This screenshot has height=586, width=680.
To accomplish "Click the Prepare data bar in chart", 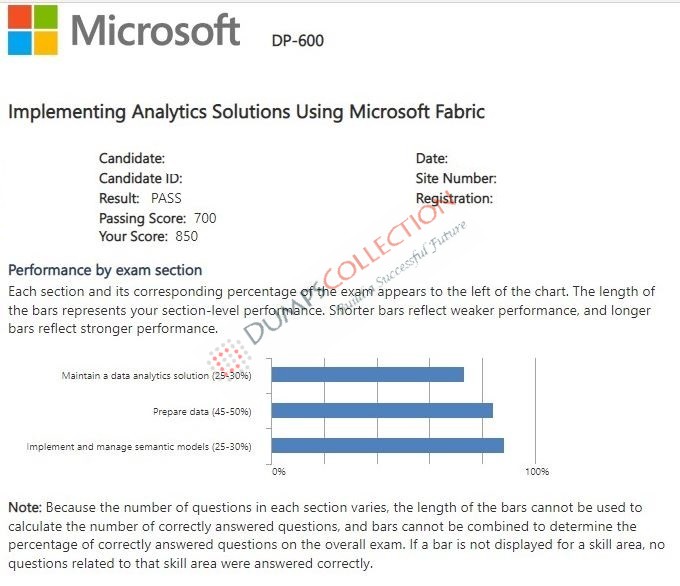I will [x=382, y=410].
